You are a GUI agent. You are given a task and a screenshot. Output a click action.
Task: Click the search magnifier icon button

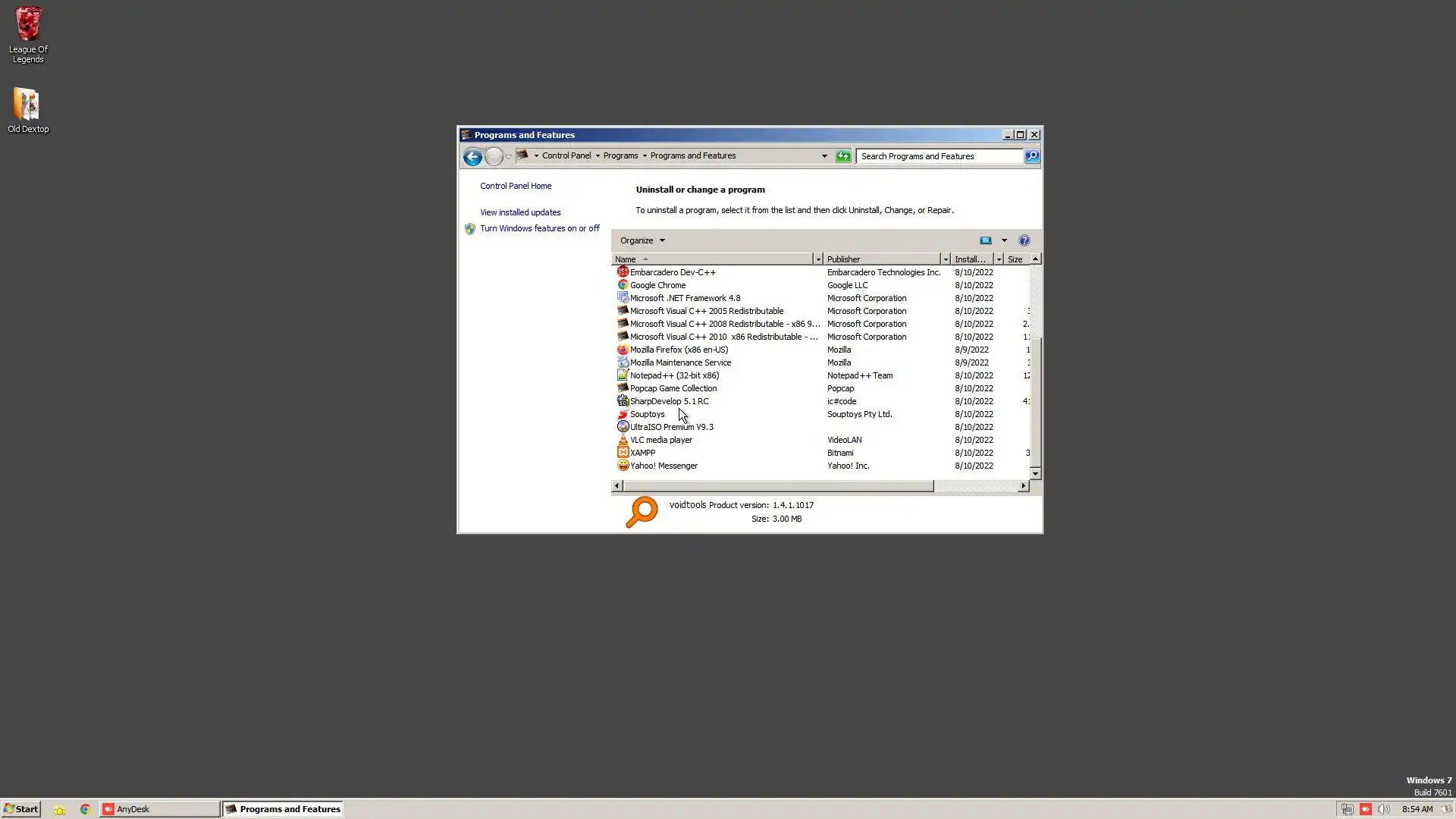[x=1032, y=156]
